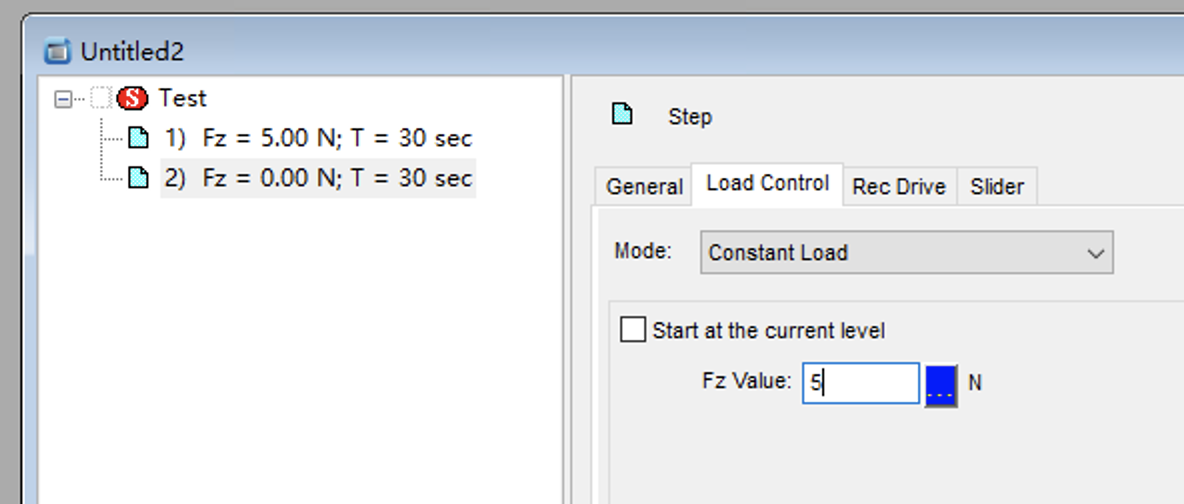
Task: Open the Slider tab
Action: 997,187
